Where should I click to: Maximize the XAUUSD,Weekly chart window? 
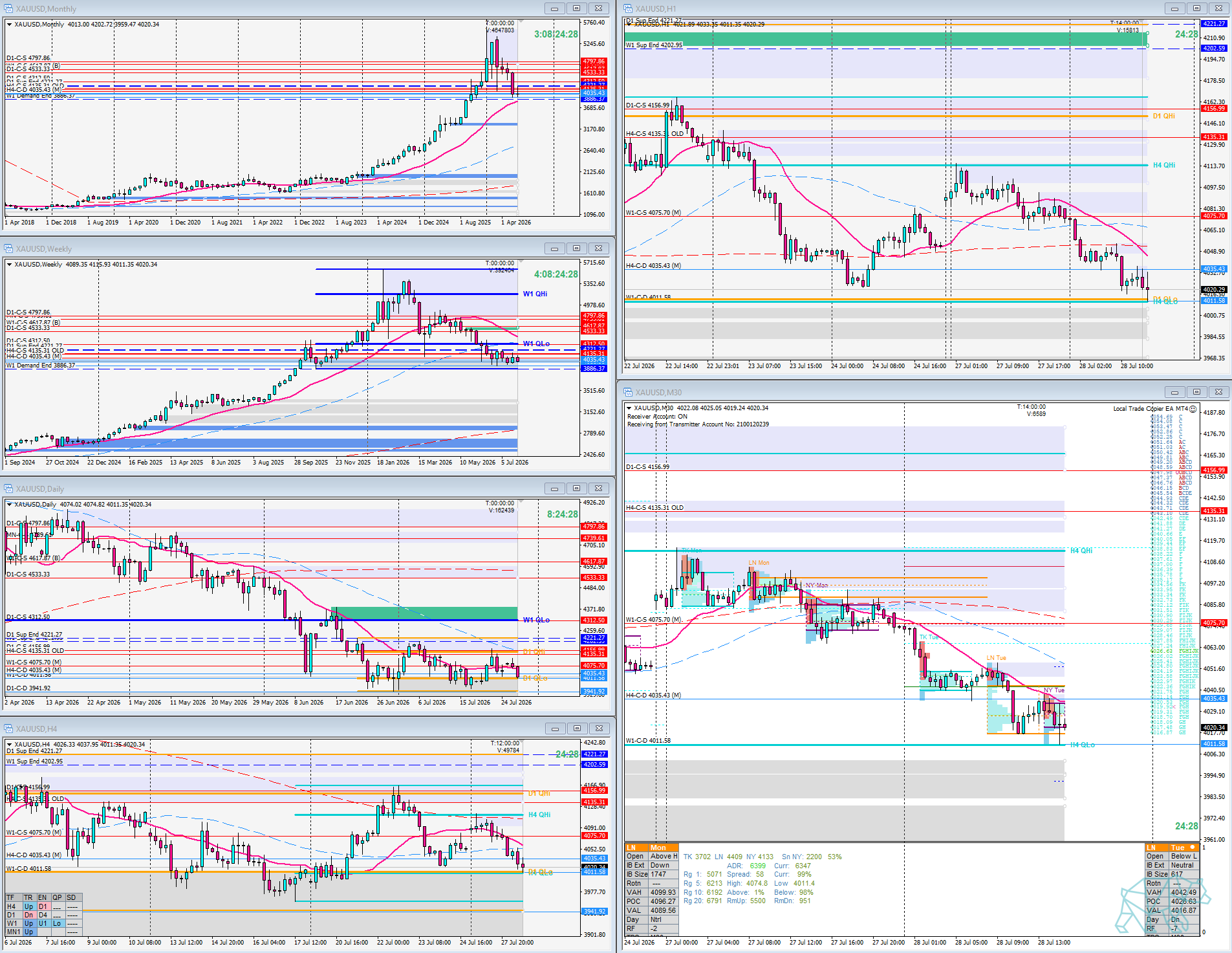point(577,248)
